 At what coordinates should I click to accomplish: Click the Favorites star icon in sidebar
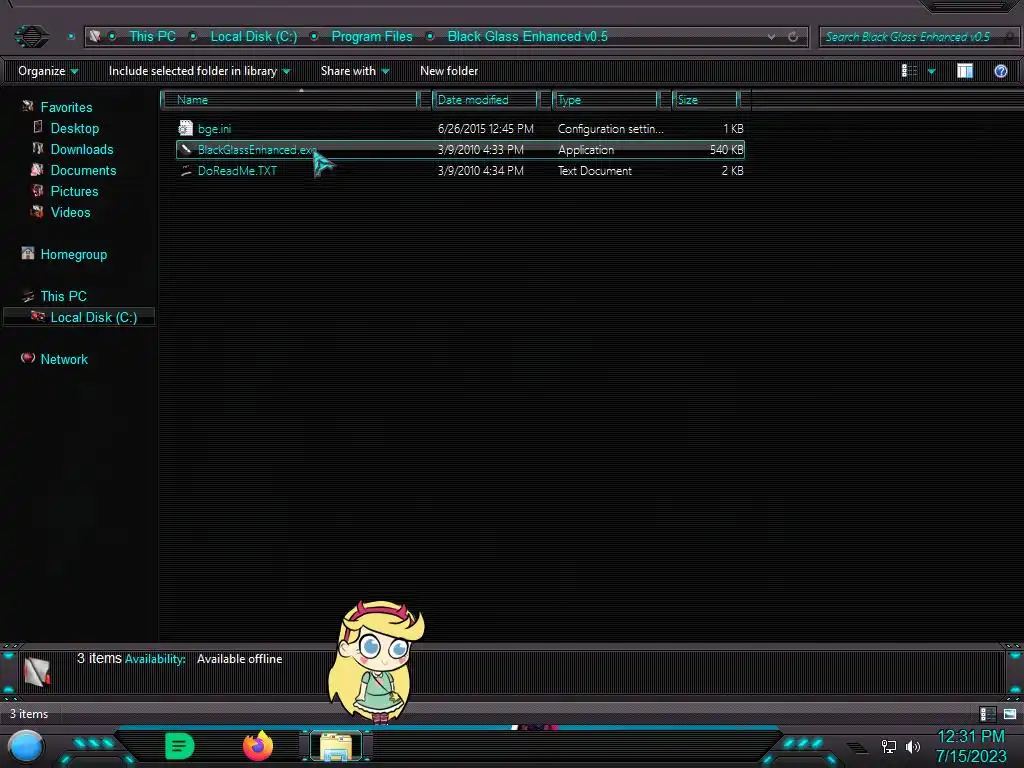(27, 106)
